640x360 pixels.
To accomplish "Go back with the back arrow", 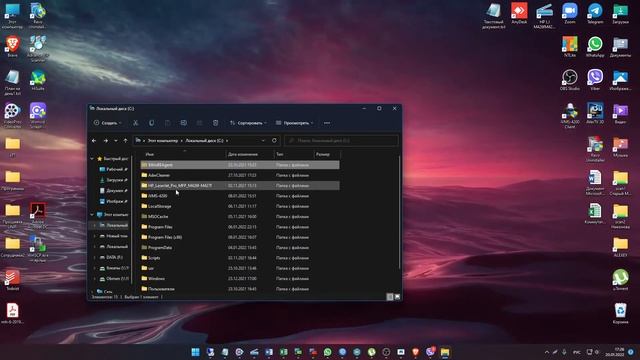I will point(94,140).
